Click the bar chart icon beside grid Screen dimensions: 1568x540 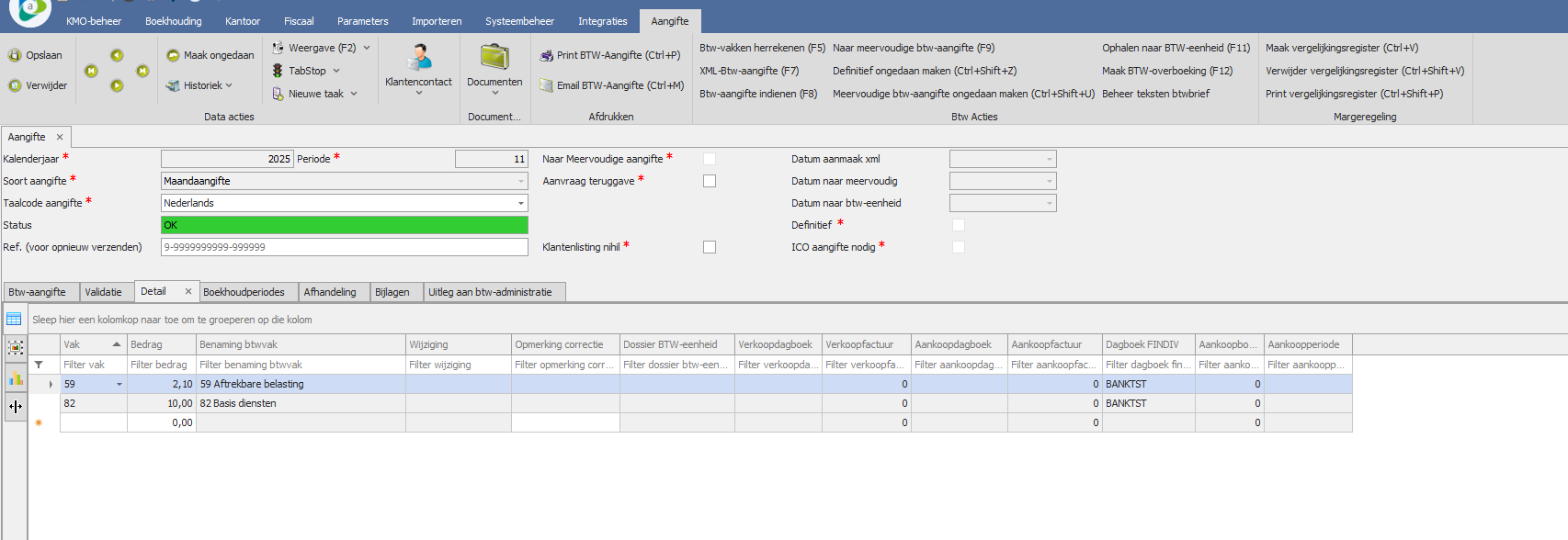tap(16, 378)
